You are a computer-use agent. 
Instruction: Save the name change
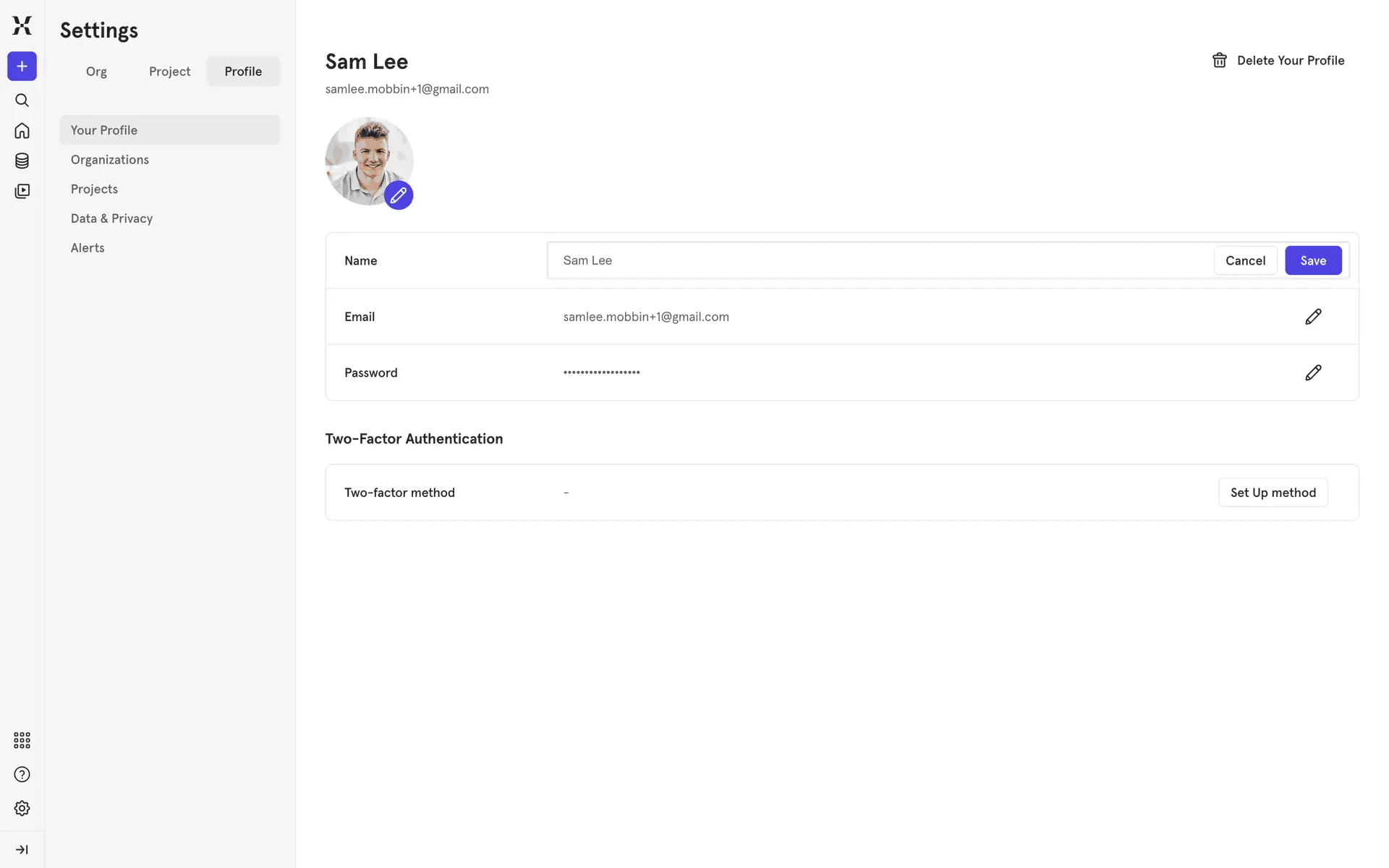tap(1312, 260)
